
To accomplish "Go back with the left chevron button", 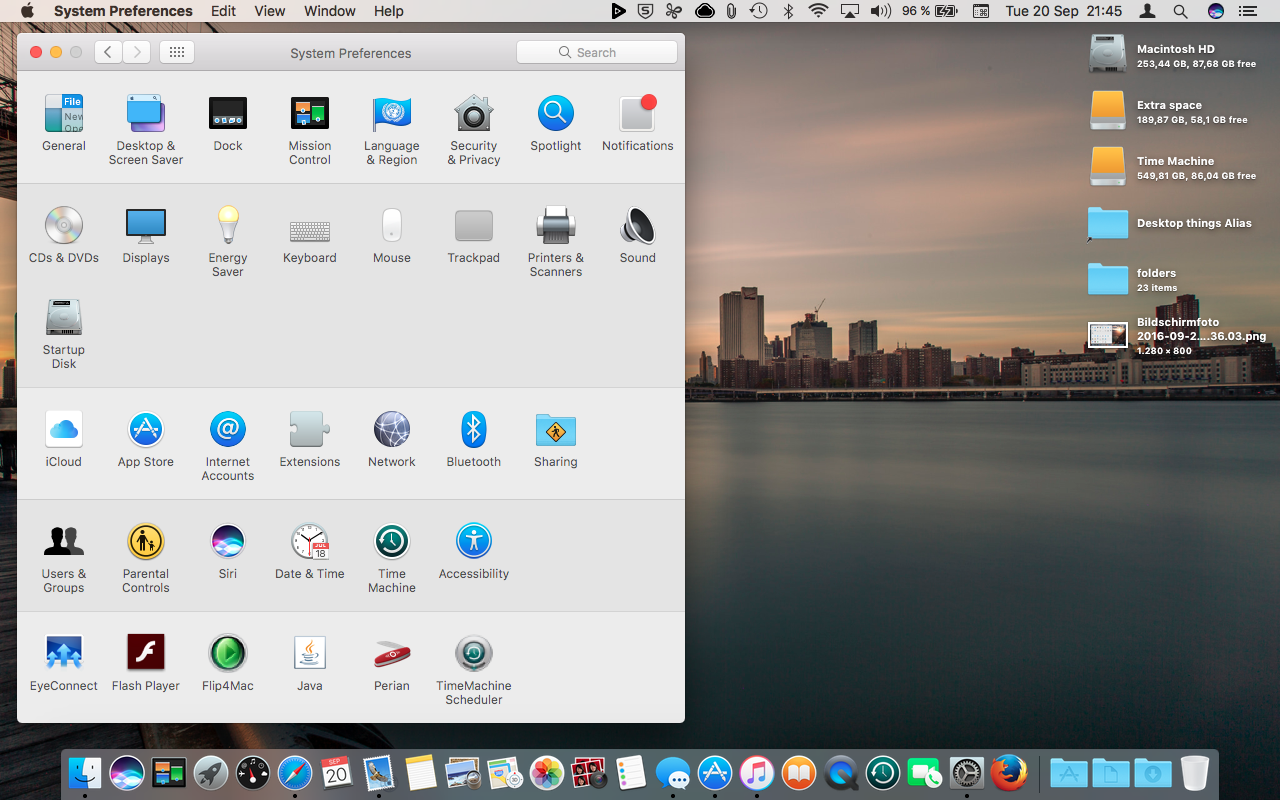I will tap(108, 52).
